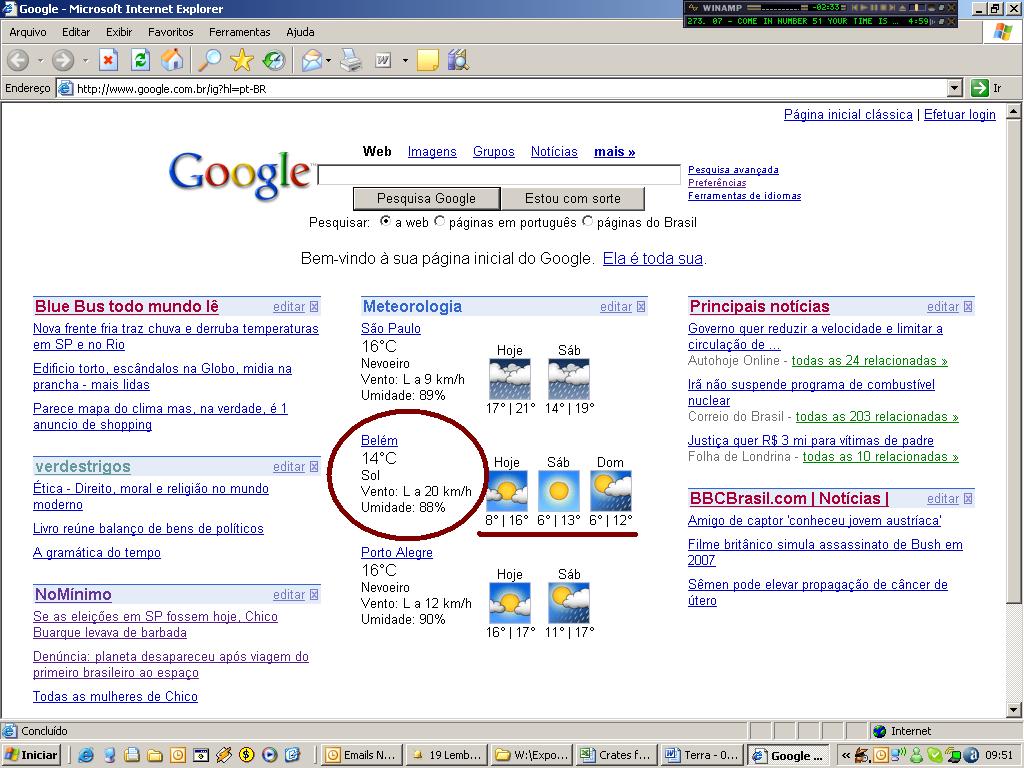Close the BBCBrasil.com gadget with its X icon

(x=968, y=498)
